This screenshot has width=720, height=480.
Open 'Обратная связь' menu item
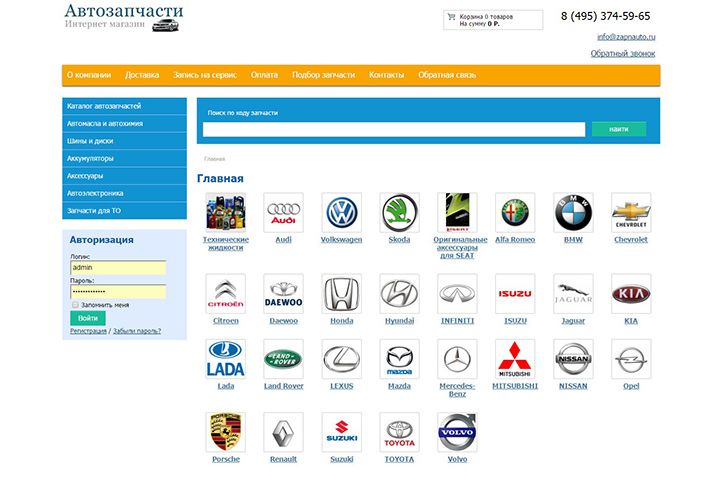point(447,75)
